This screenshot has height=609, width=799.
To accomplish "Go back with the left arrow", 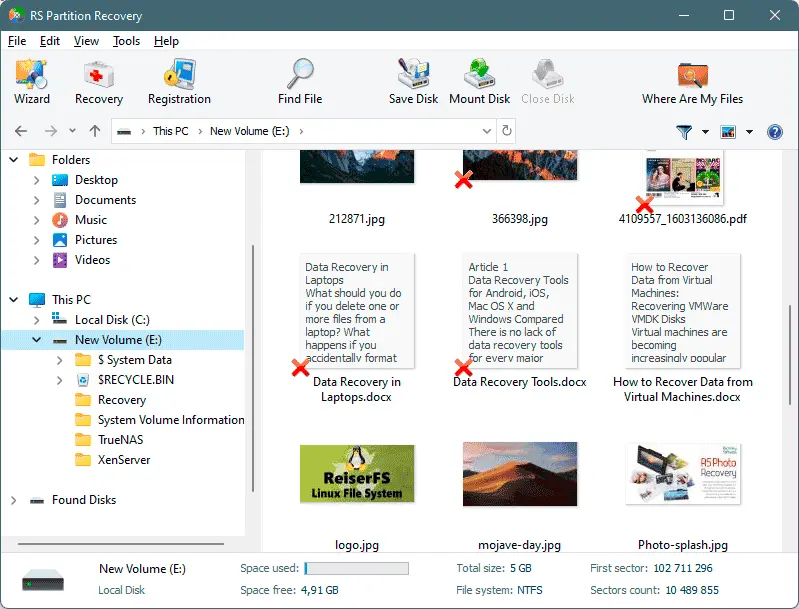I will (x=21, y=131).
